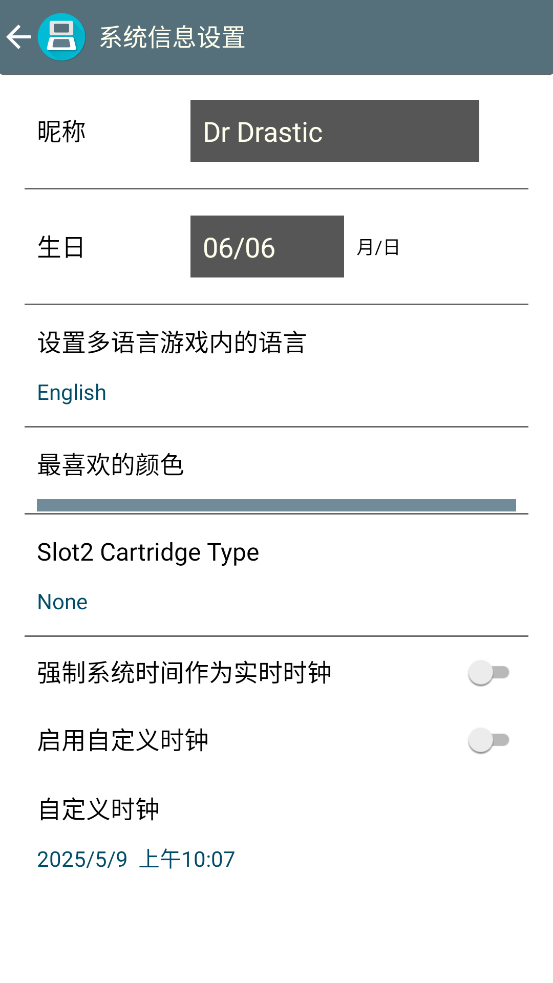Screen dimensions: 553x983
Task: Click the 06/06 birthday field
Action: pos(267,246)
